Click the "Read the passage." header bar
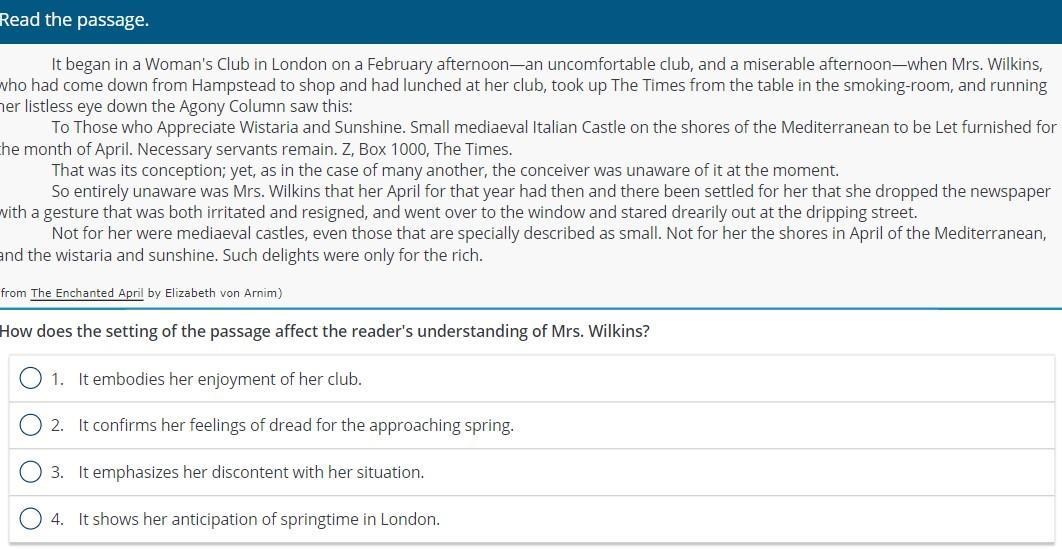The image size is (1062, 549). 531,21
